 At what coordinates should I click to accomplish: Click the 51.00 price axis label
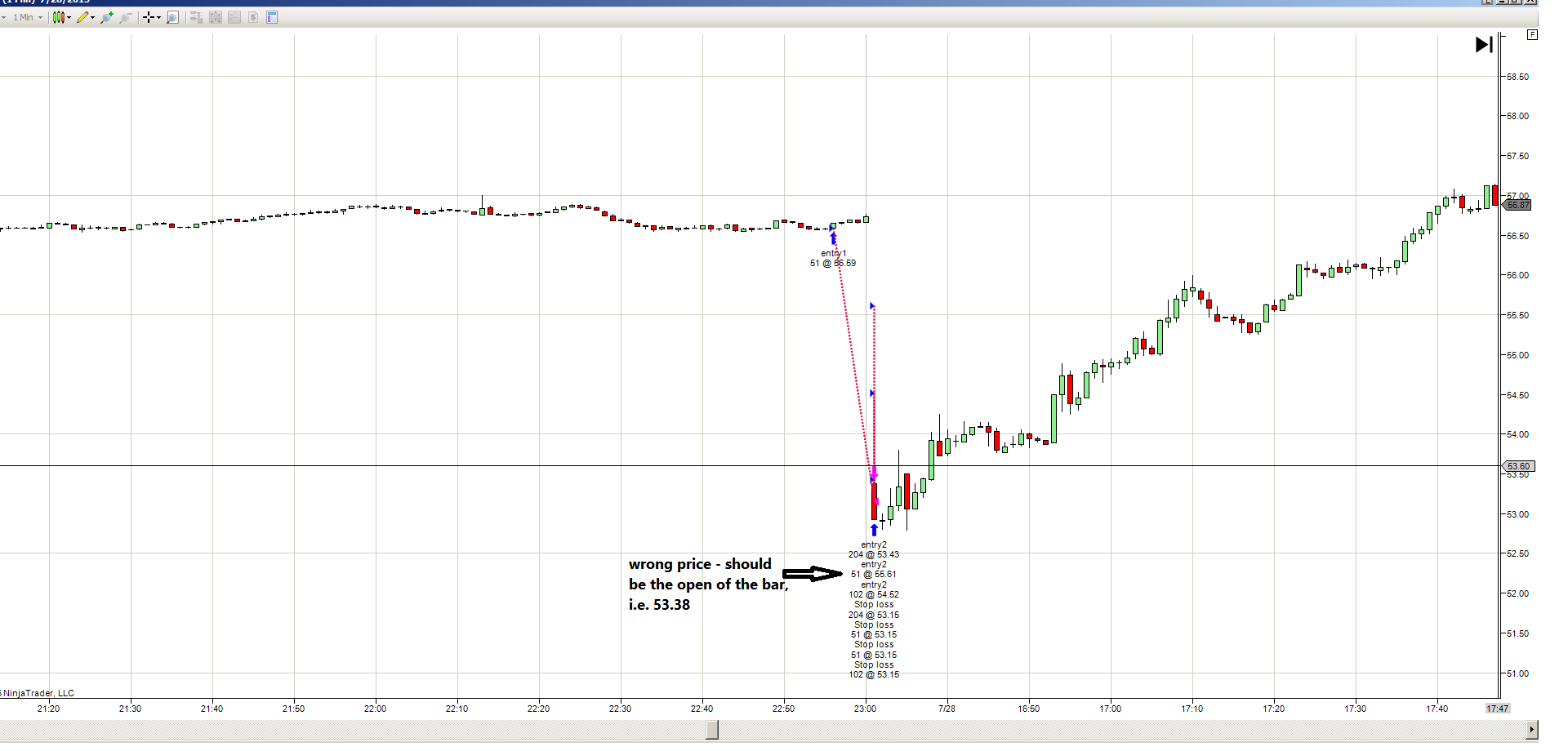(x=1517, y=674)
